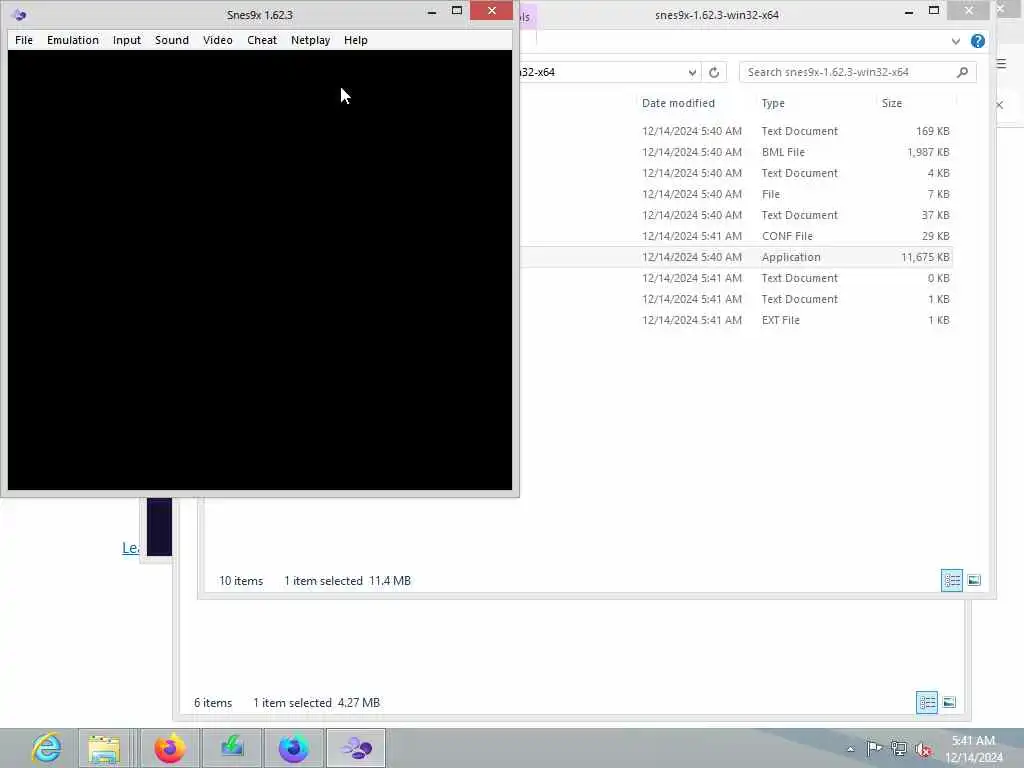
Task: Sort by Date modified column
Action: (678, 103)
